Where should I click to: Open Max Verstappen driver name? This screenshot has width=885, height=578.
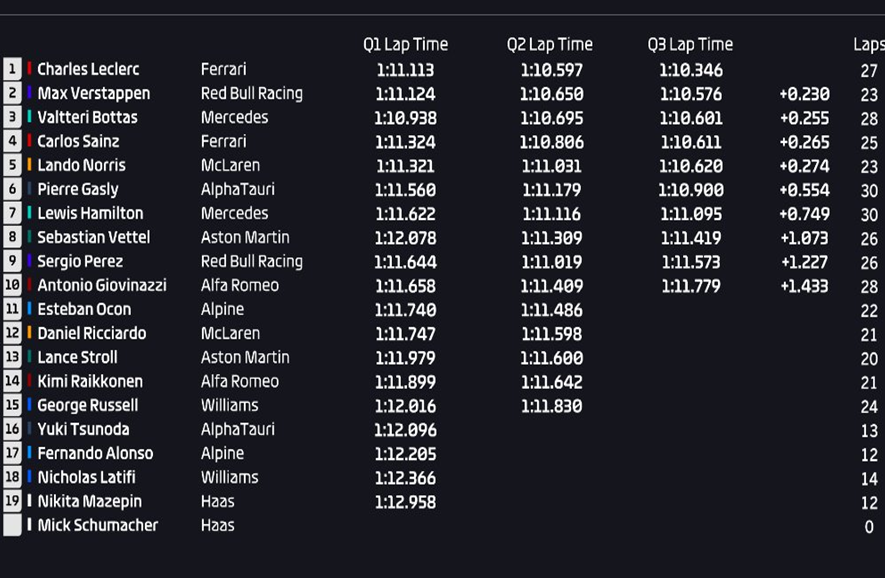tap(94, 93)
